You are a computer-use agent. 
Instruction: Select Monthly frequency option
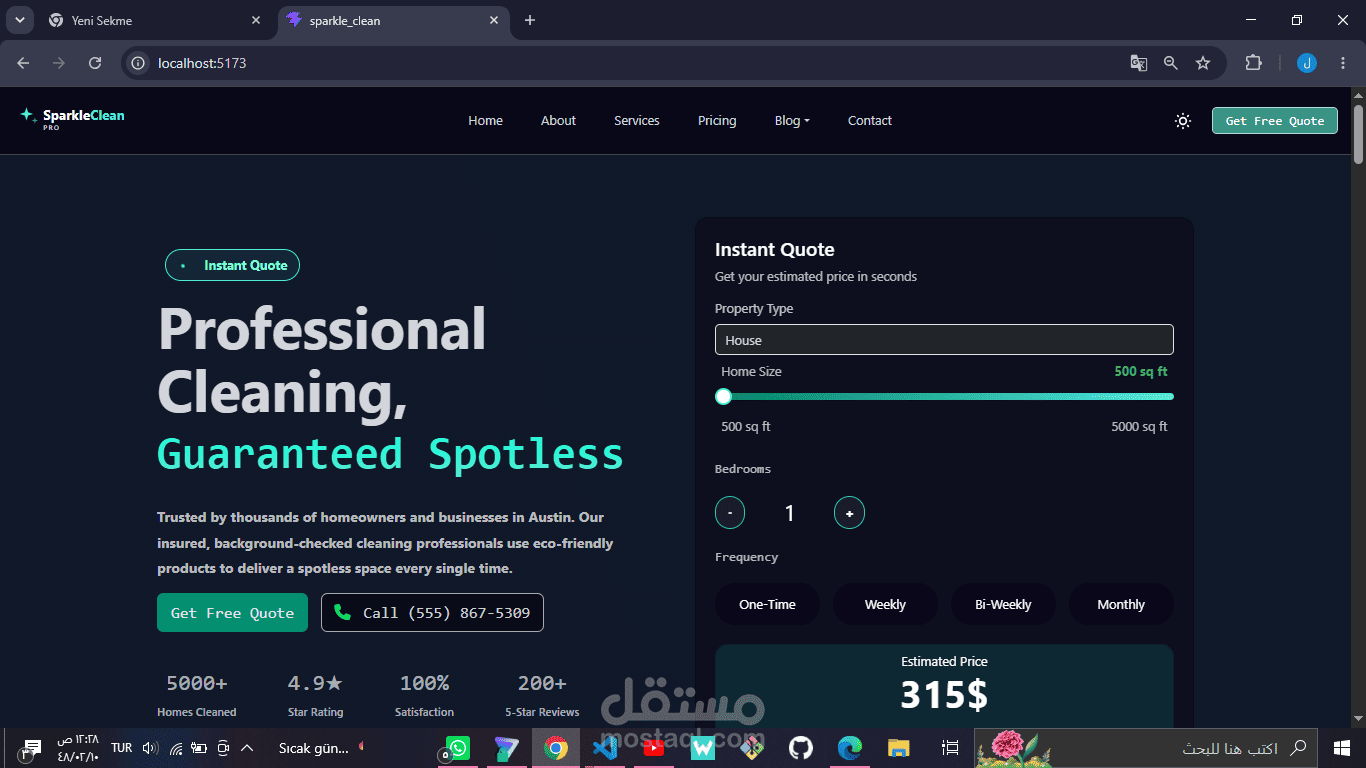[1121, 604]
